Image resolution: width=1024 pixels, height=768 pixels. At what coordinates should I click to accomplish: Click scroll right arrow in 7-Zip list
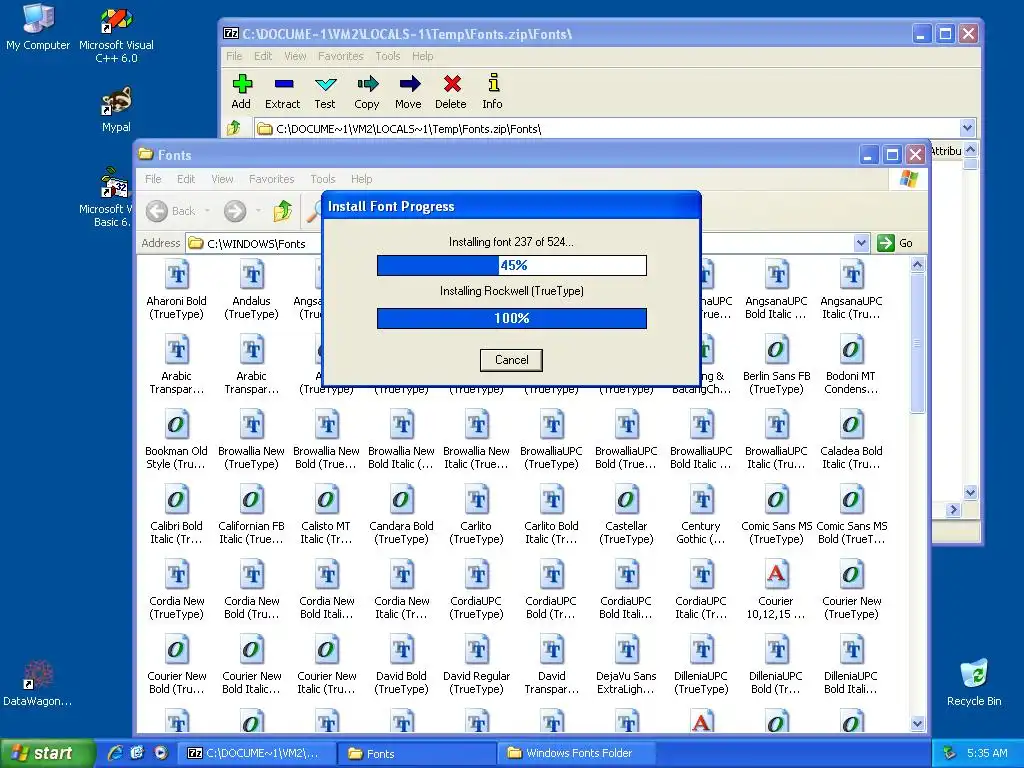(953, 509)
